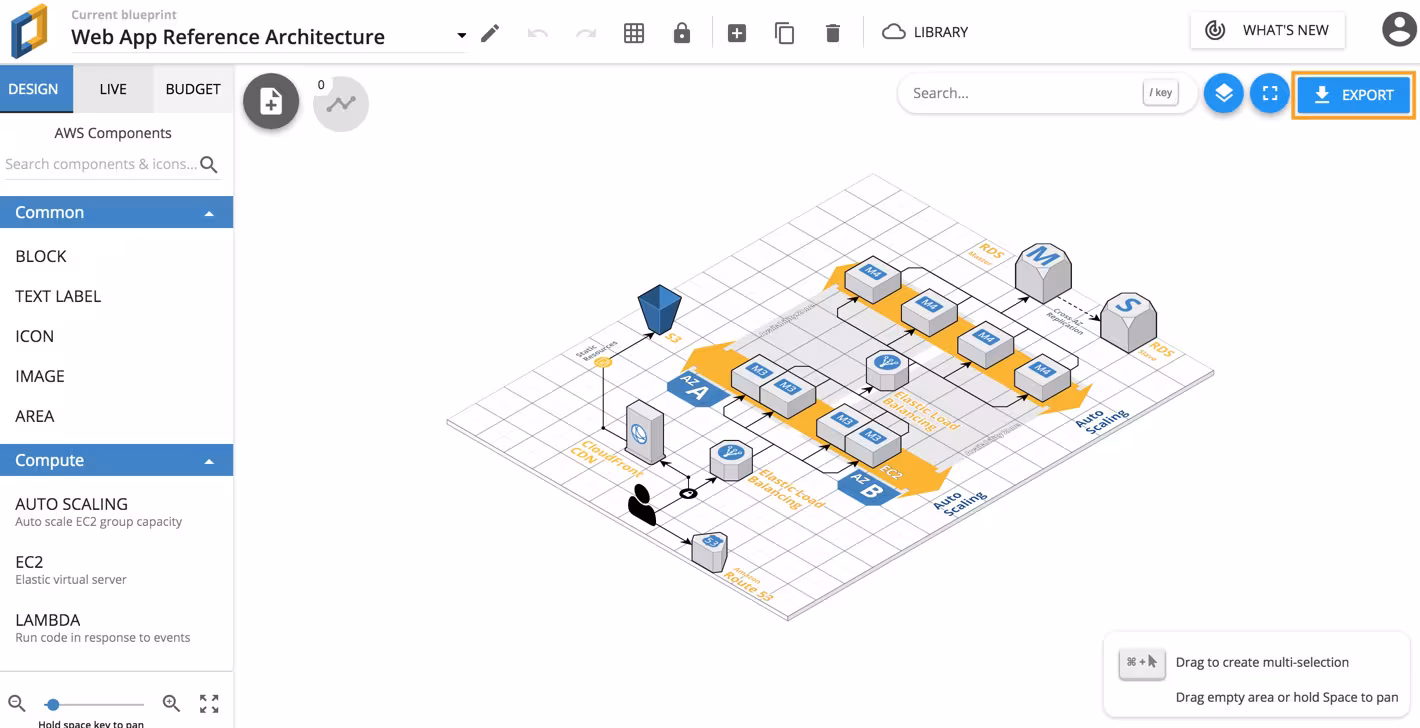Select the black users icon in diagram
This screenshot has height=728, width=1420.
641,505
